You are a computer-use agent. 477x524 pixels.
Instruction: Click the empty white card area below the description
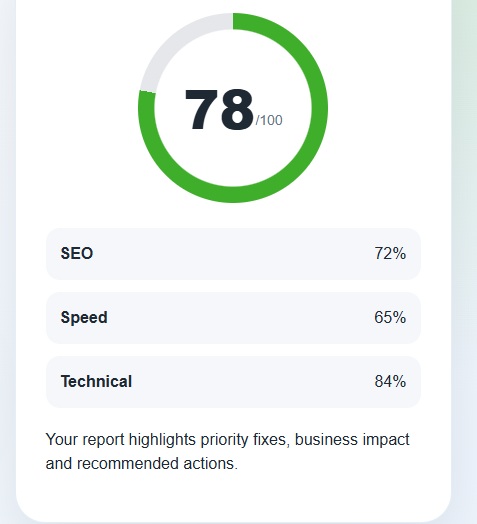tap(233, 496)
